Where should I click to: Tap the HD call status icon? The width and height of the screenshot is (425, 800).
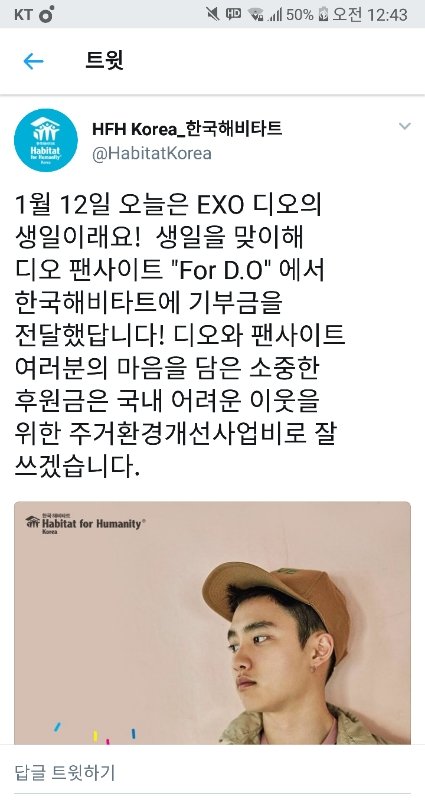pyautogui.click(x=234, y=14)
